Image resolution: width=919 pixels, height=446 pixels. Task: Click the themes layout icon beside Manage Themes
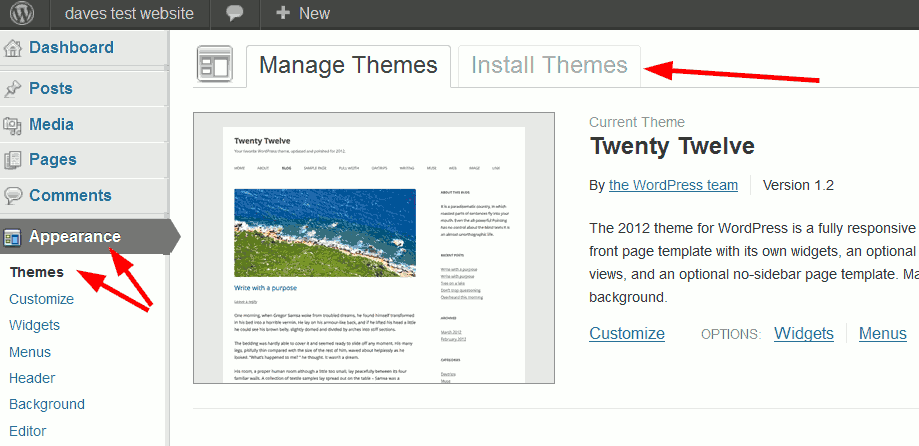215,63
